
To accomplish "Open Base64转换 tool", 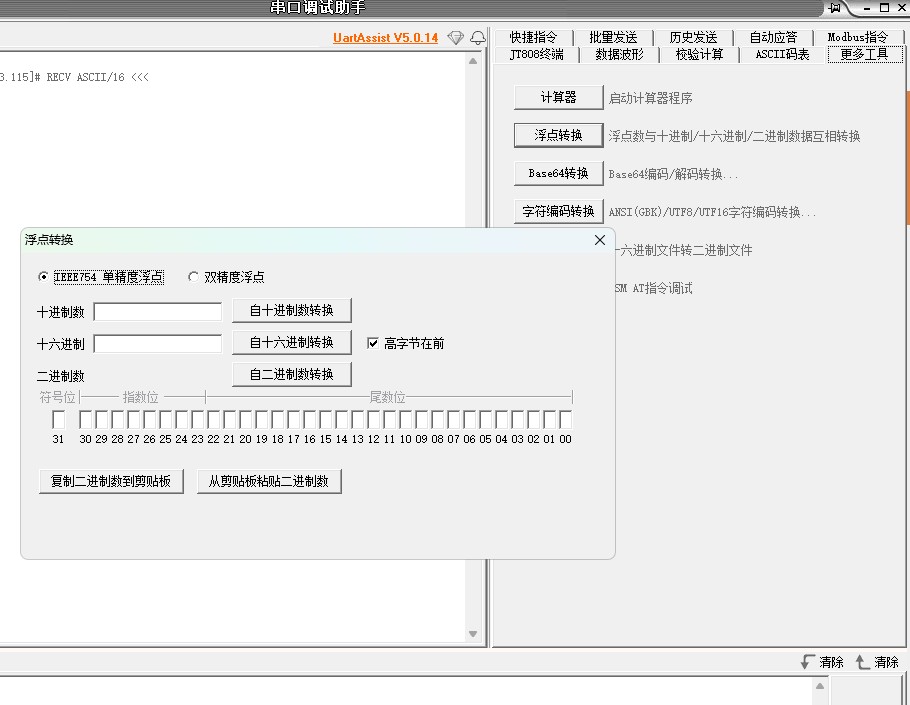I will (x=558, y=173).
